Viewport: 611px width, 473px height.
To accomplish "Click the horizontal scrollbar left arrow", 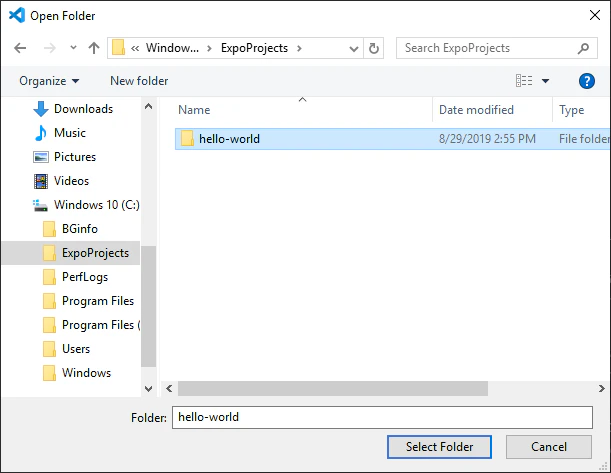I will 169,388.
